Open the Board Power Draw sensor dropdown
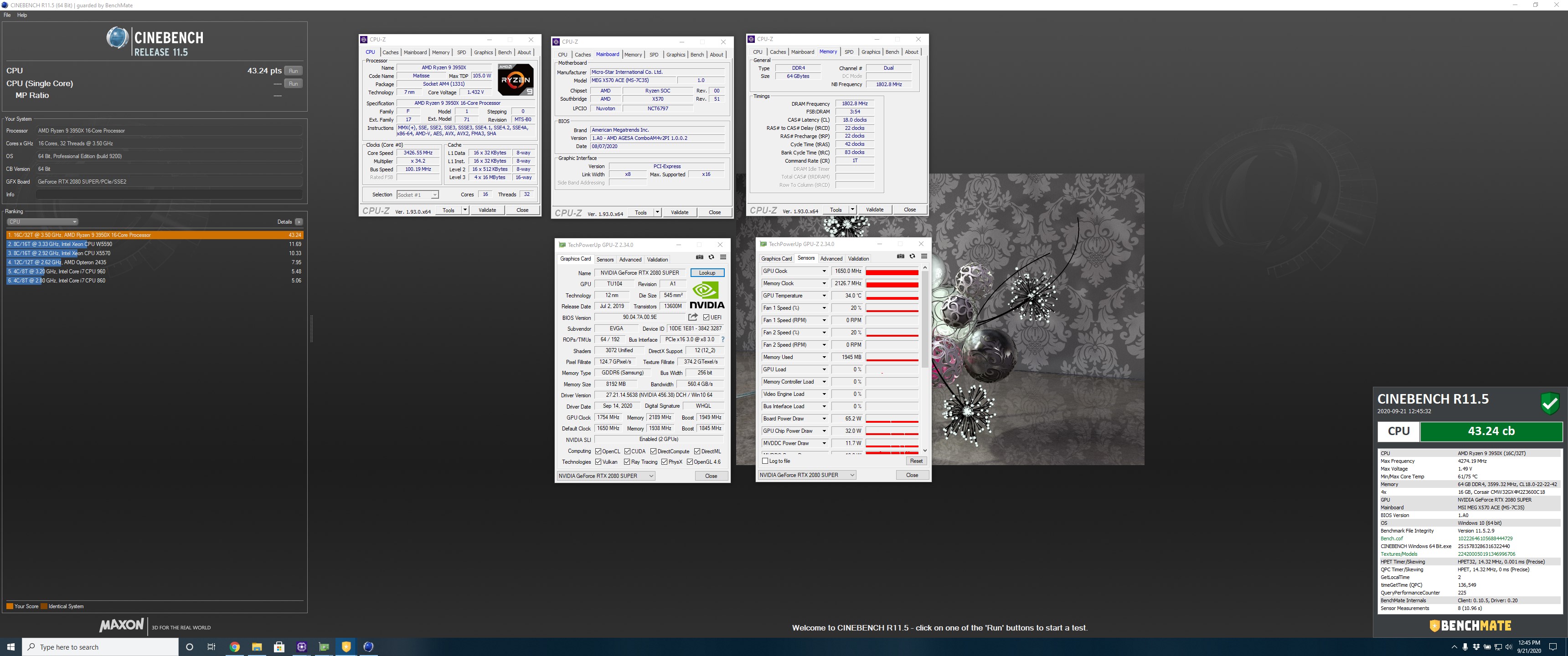1568x656 pixels. pos(824,419)
